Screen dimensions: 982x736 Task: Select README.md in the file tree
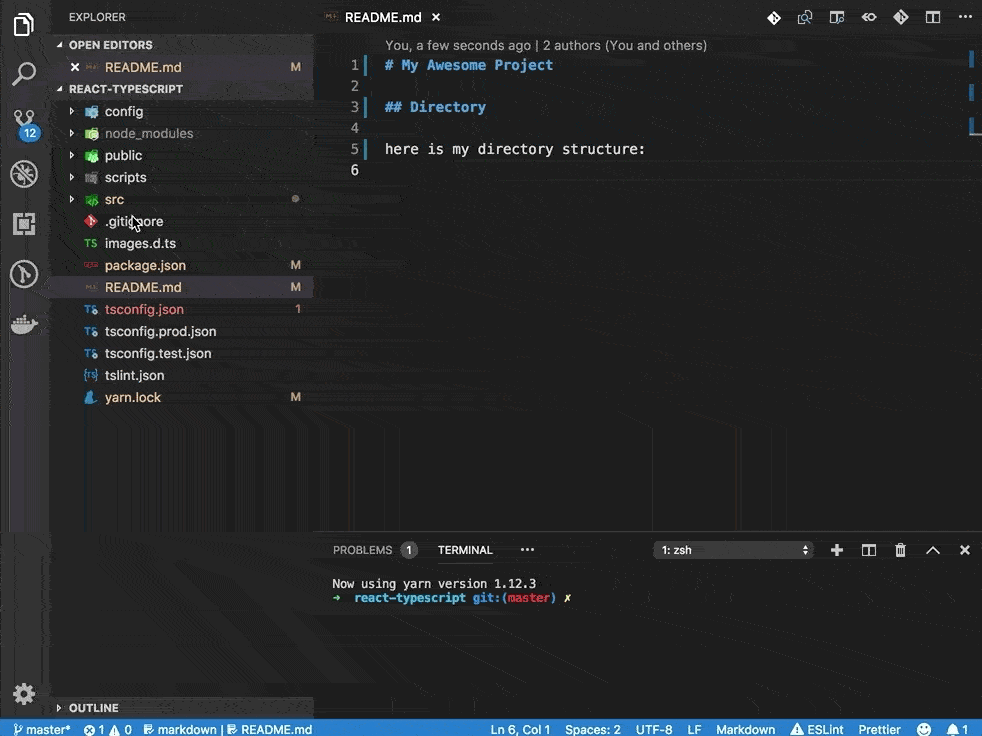pos(182,287)
